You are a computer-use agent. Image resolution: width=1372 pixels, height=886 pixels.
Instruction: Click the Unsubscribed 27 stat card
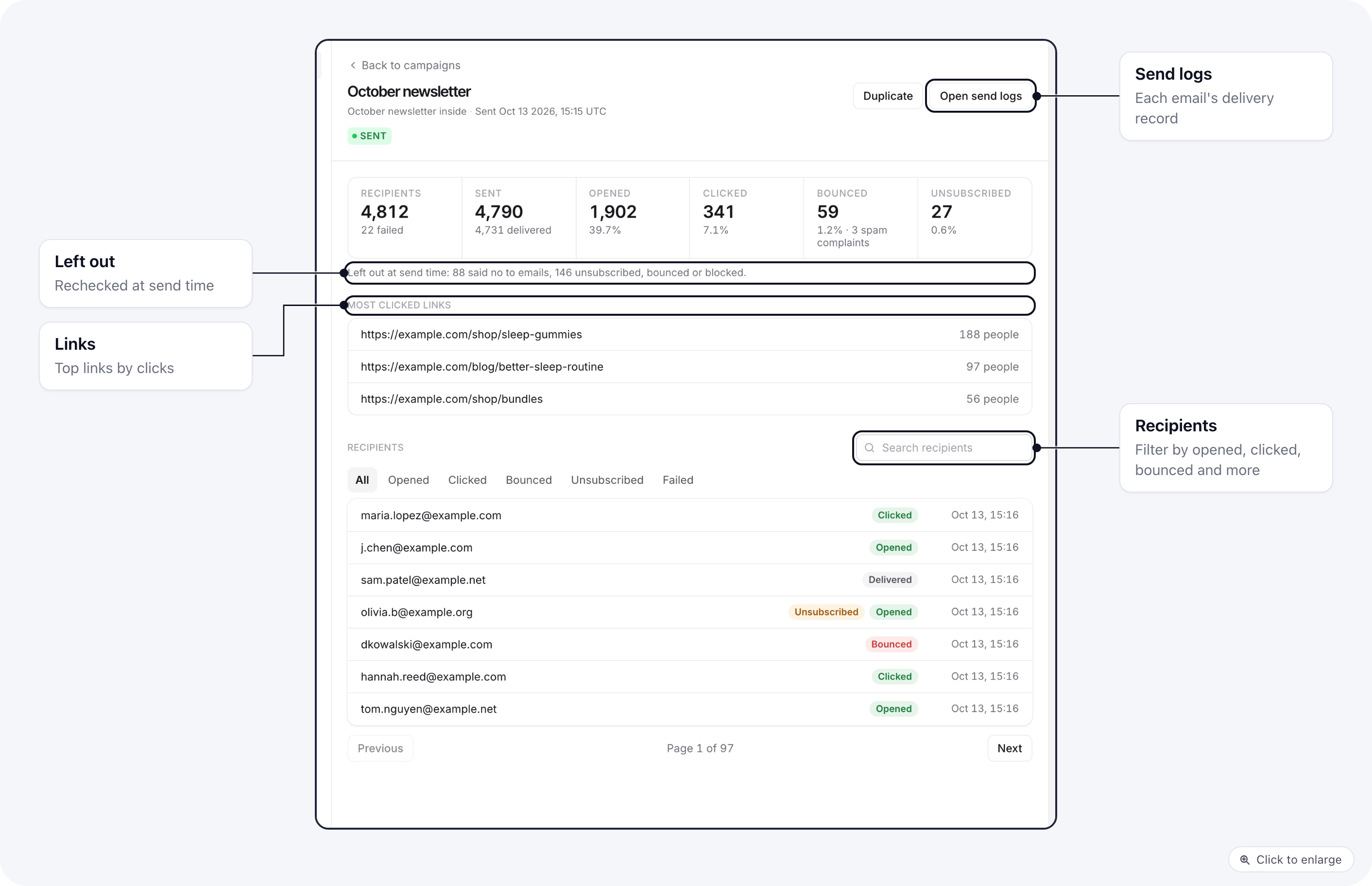[975, 218]
